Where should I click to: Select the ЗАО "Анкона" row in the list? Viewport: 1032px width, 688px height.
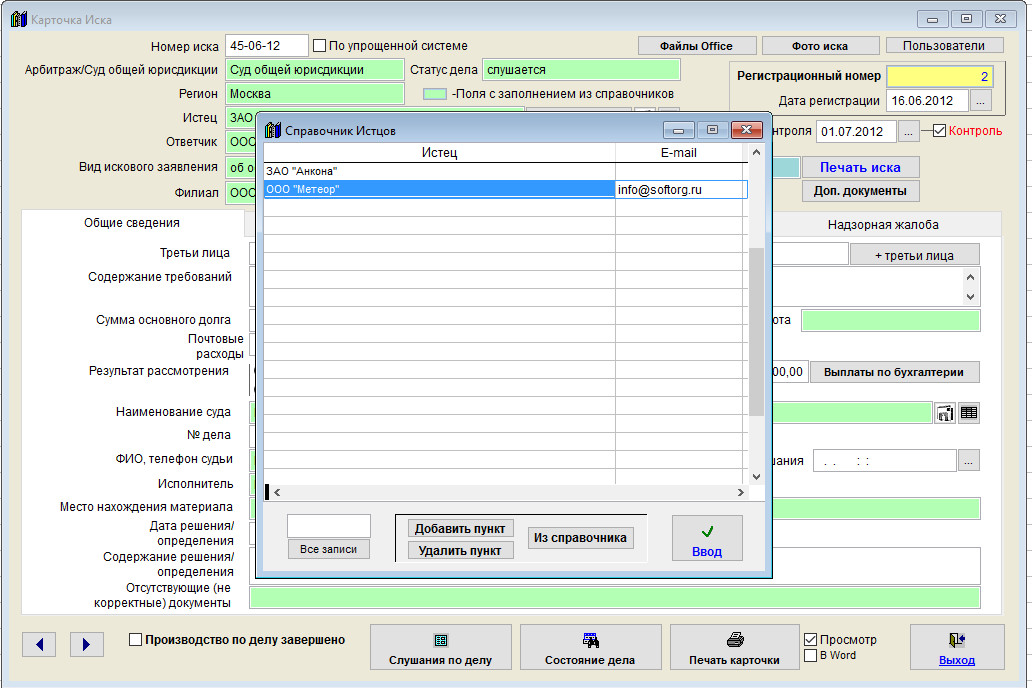[x=438, y=171]
